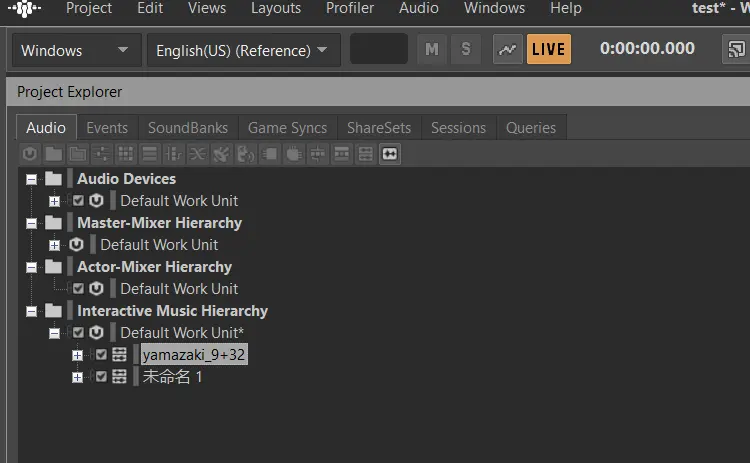The width and height of the screenshot is (750, 463).
Task: Click the remote connect icon
Action: 736,49
